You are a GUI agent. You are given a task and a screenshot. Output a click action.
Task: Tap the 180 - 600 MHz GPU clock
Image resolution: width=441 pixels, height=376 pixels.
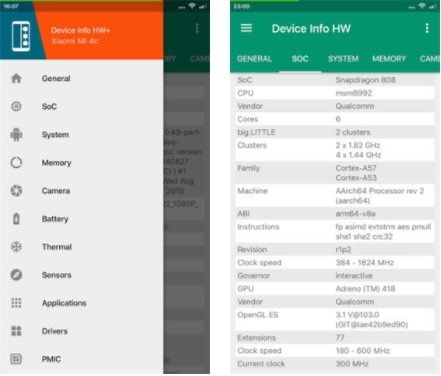pyautogui.click(x=363, y=351)
